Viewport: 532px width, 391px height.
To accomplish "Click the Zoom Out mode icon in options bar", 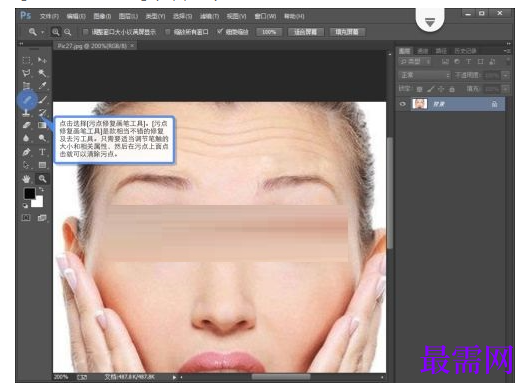I will [x=68, y=32].
